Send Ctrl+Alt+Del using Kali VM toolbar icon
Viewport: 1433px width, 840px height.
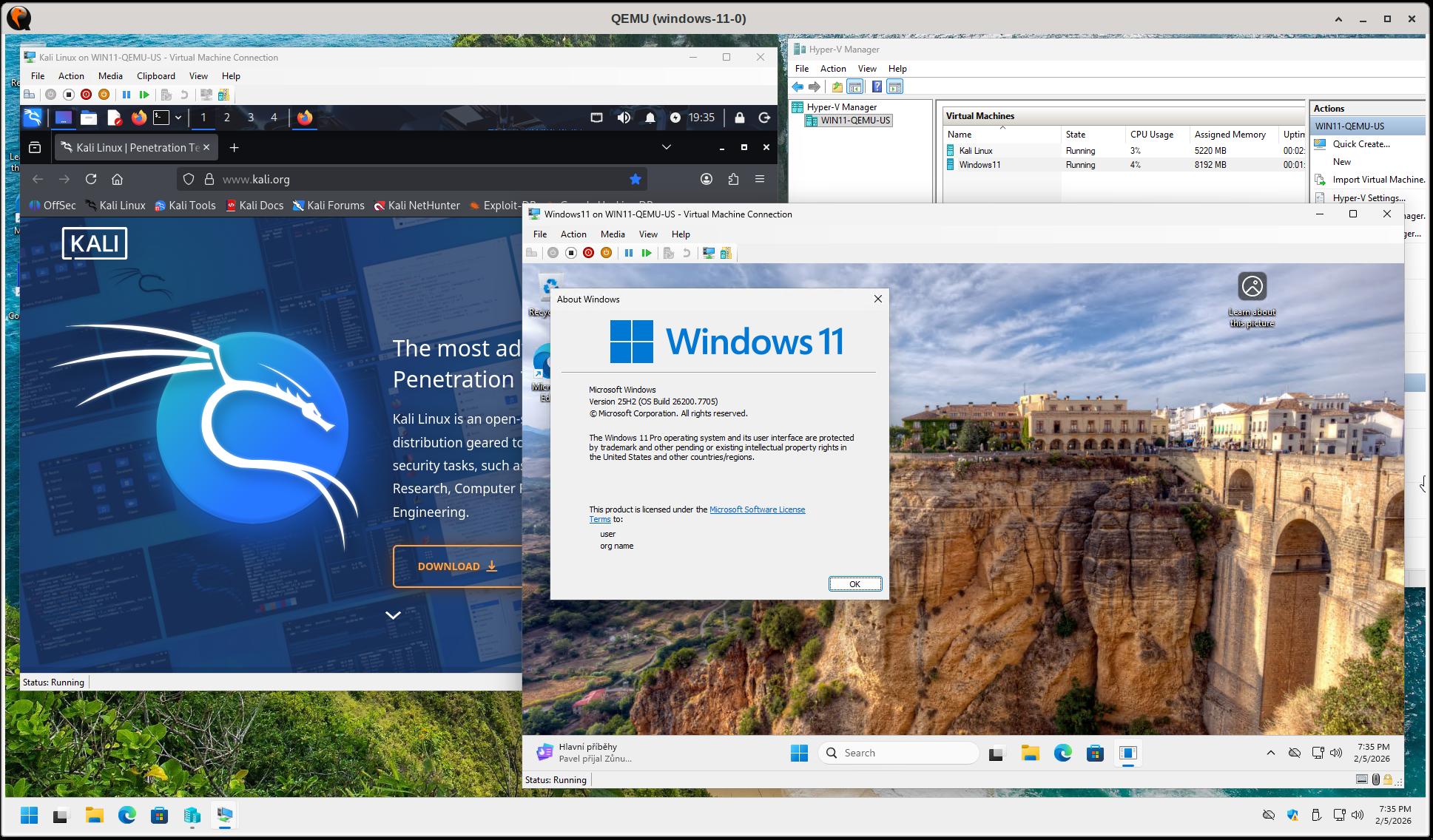click(x=28, y=94)
